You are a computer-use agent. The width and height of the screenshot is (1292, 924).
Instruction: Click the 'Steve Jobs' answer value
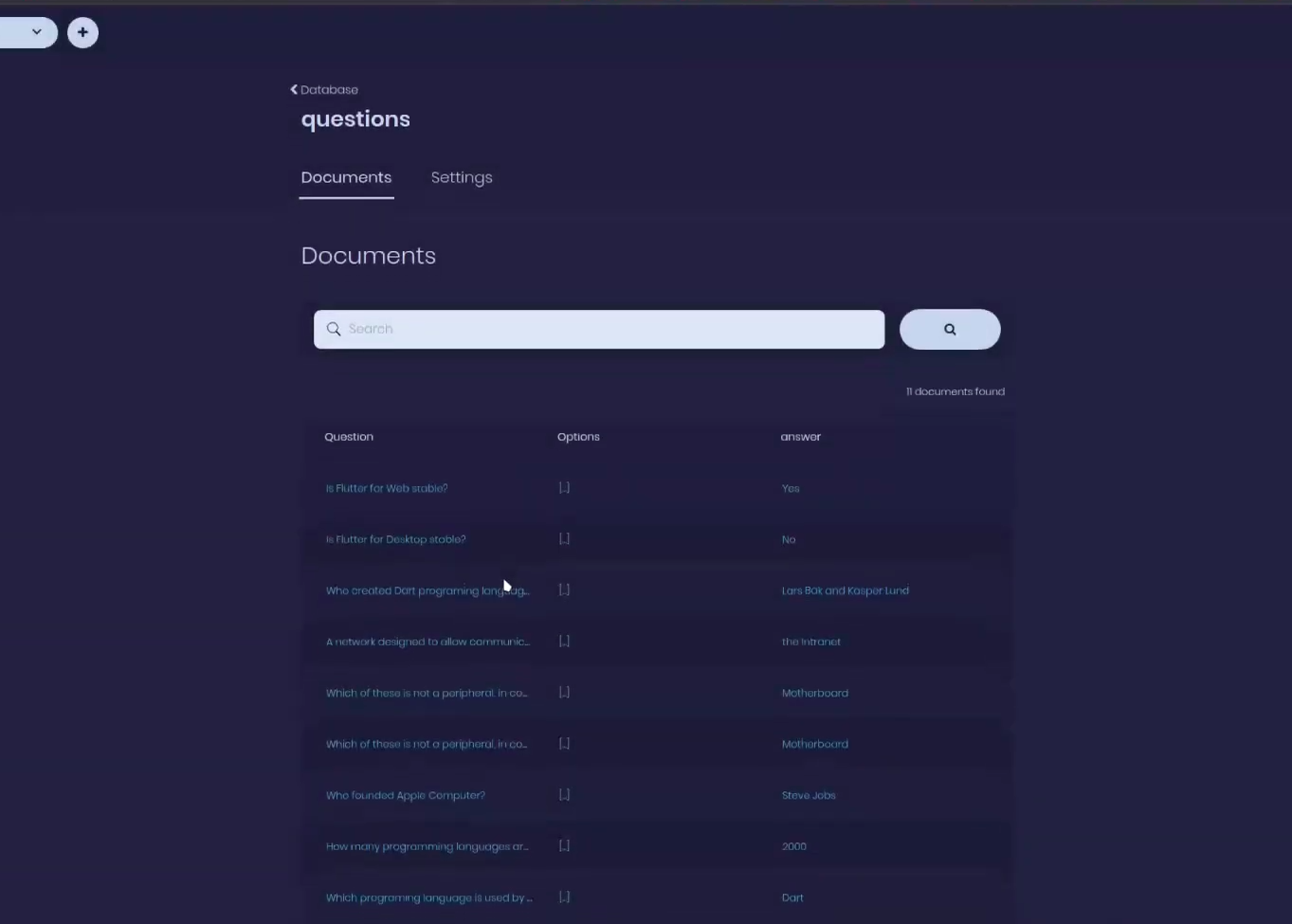pos(809,794)
